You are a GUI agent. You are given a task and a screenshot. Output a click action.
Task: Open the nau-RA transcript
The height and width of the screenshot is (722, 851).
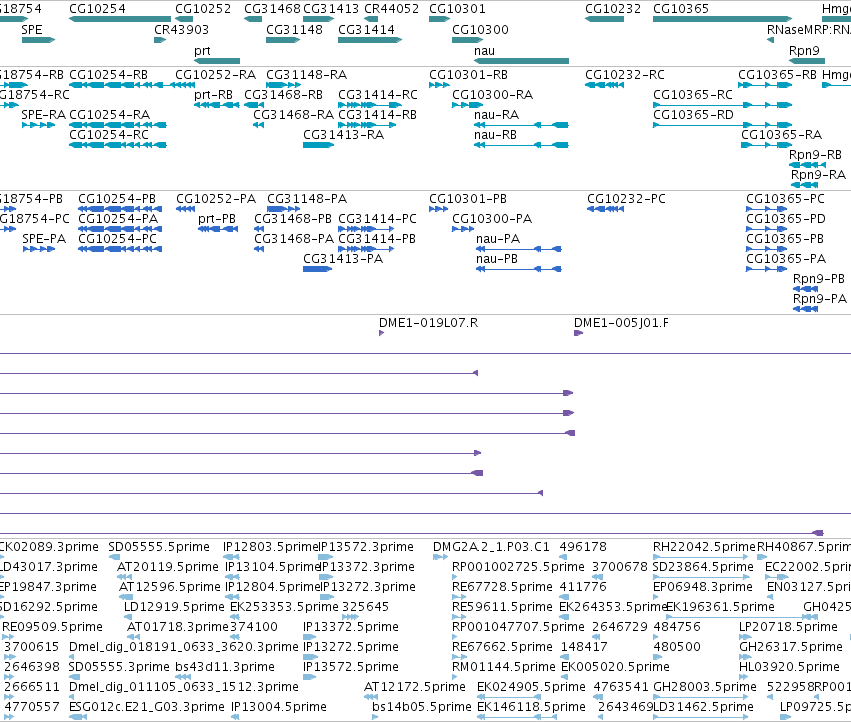tap(496, 115)
